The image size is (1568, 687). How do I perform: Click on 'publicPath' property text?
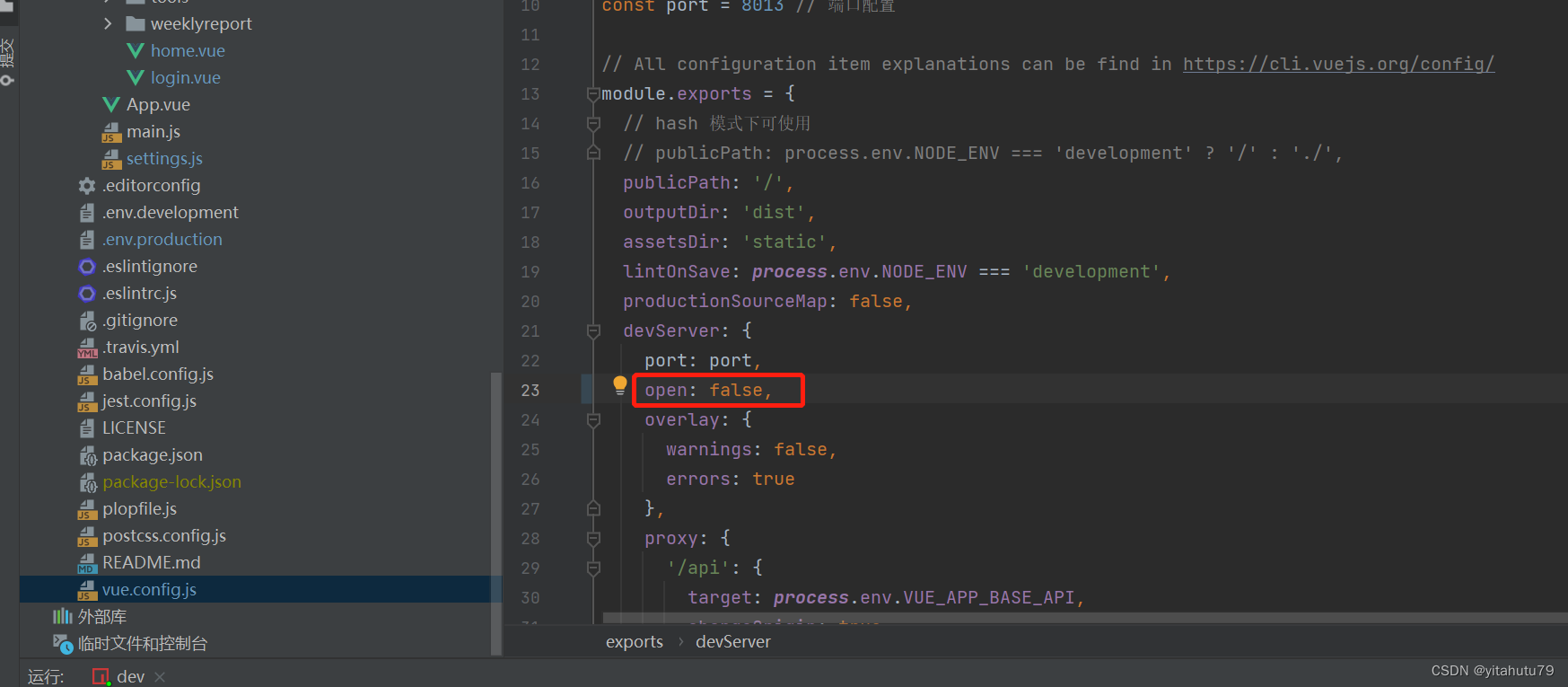pos(677,182)
